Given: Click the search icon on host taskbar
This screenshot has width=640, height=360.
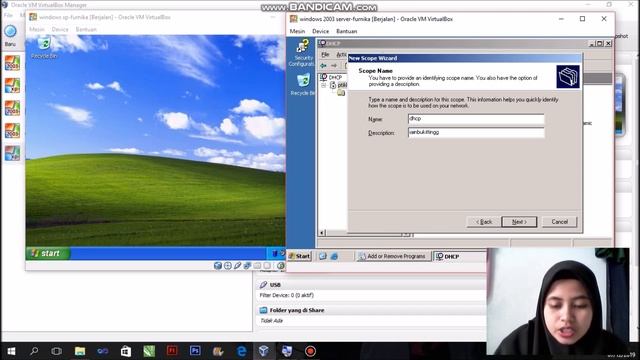Looking at the screenshot, I should pos(34,351).
